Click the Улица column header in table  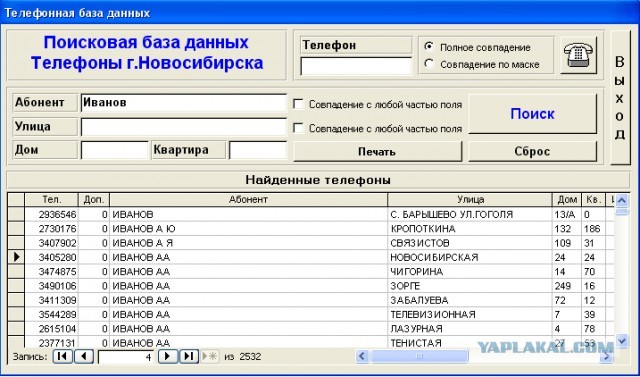pos(470,200)
